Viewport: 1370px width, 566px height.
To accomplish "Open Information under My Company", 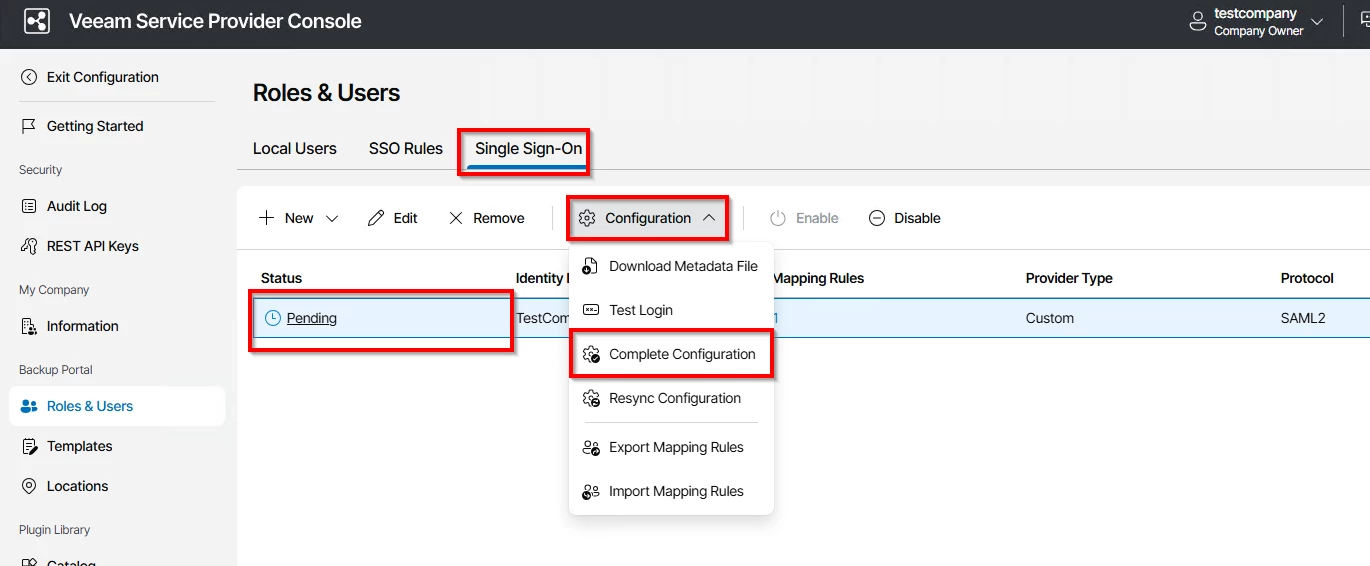I will coord(83,326).
